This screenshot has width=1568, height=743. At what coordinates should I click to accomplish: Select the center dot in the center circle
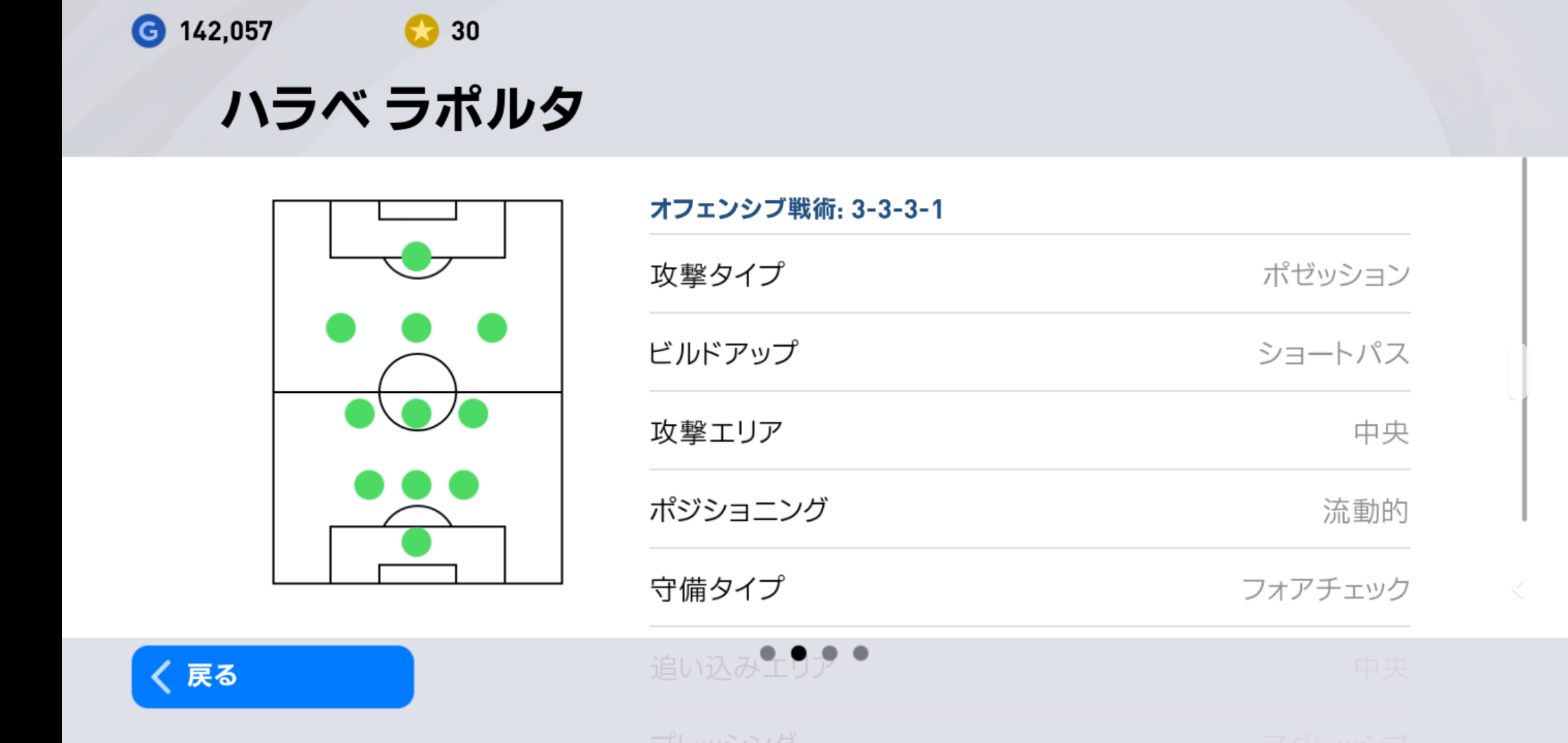416,413
